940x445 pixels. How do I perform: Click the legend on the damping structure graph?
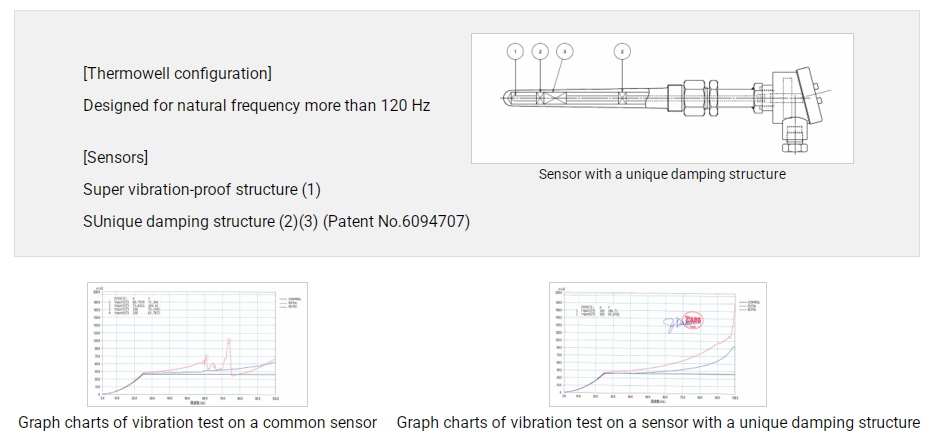tap(751, 304)
